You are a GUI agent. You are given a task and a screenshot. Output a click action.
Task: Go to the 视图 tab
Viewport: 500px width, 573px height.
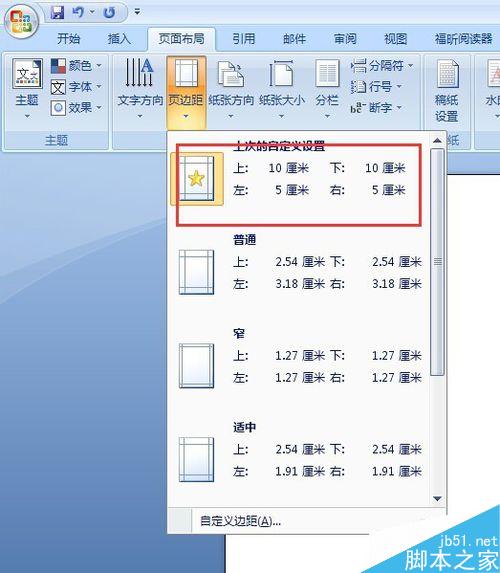pyautogui.click(x=395, y=39)
